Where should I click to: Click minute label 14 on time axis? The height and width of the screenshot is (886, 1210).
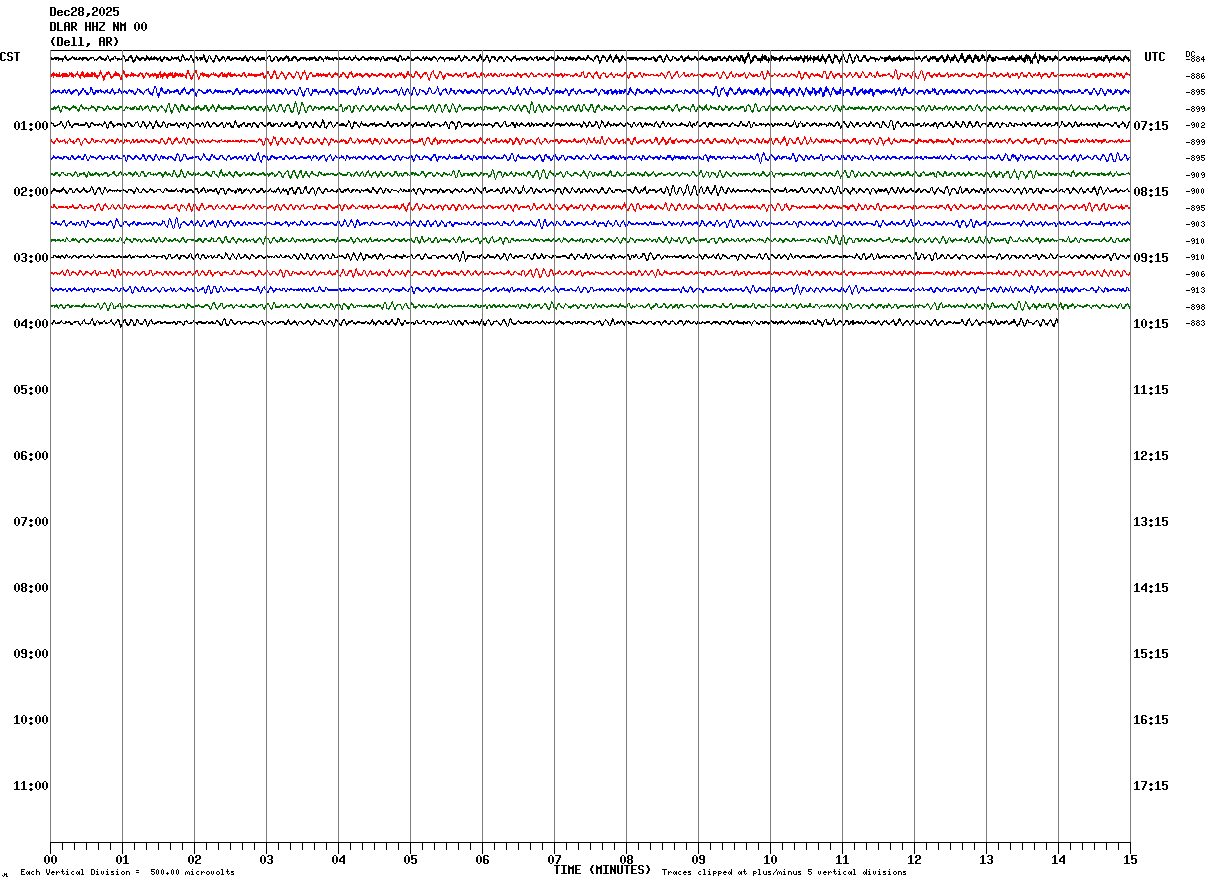click(1058, 860)
